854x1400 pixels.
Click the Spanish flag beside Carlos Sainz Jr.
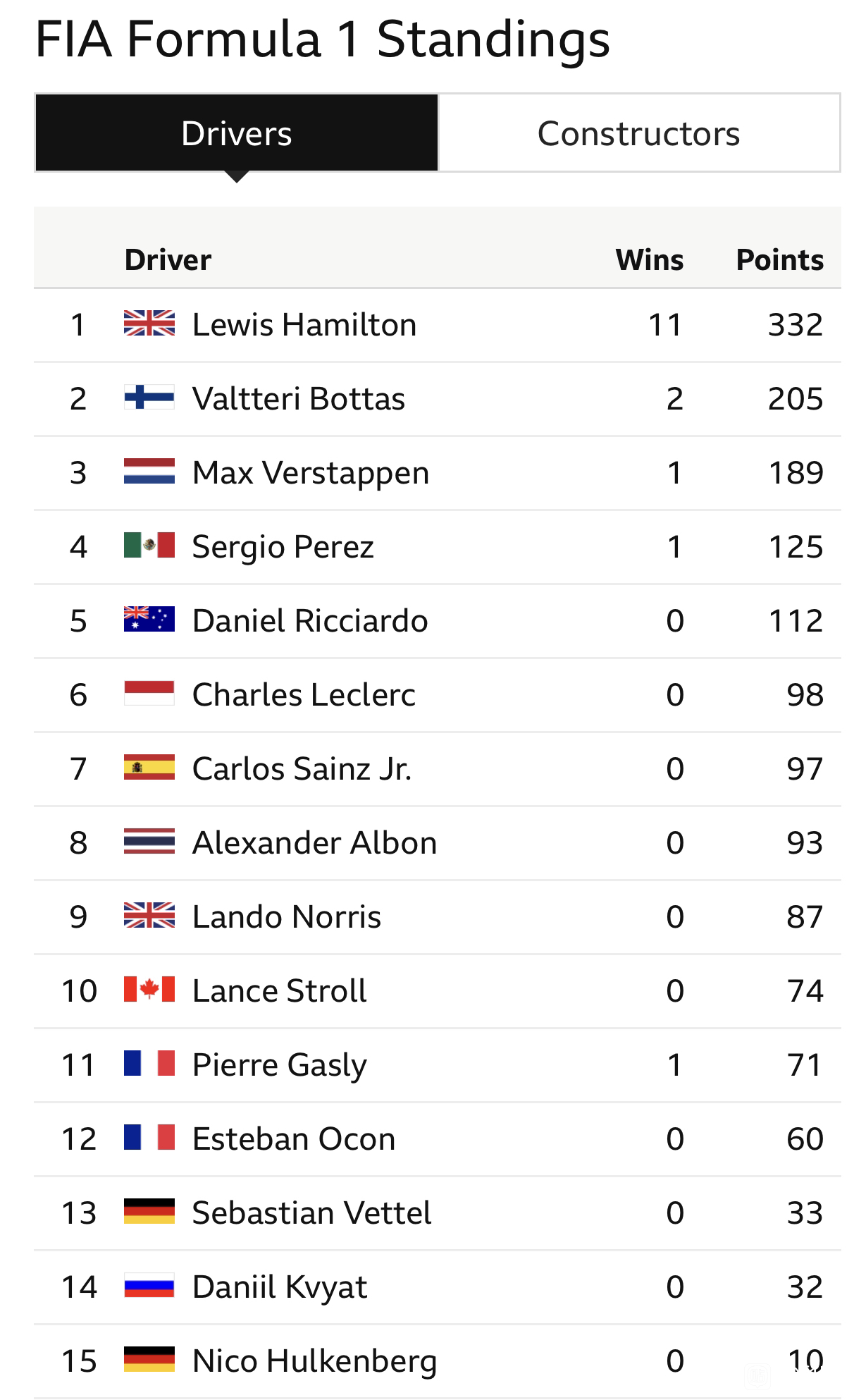(x=149, y=767)
